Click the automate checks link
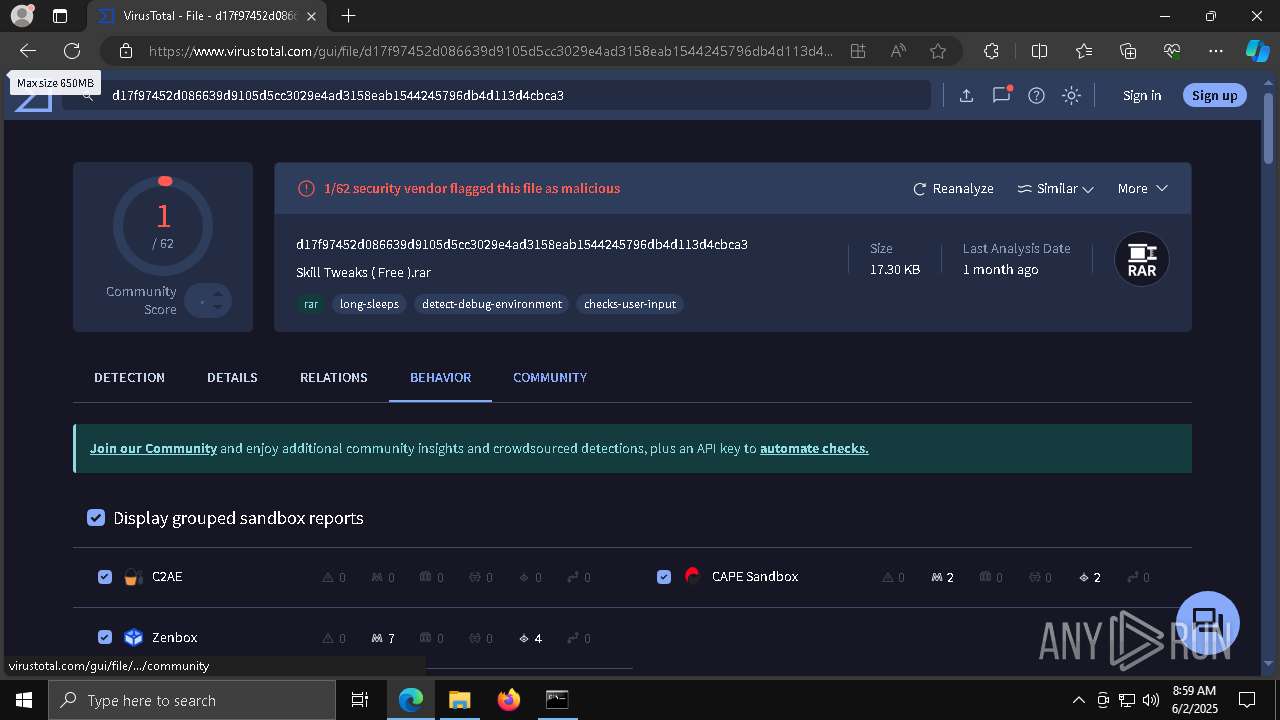Image resolution: width=1280 pixels, height=720 pixels. tap(814, 448)
